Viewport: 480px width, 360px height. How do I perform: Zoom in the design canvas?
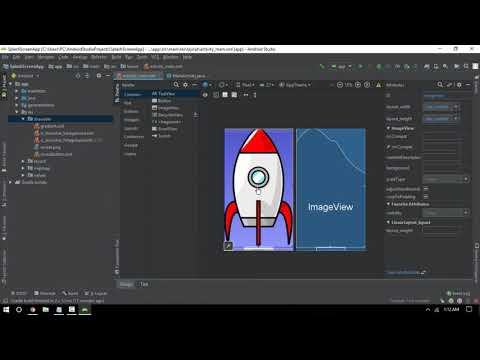pos(358,85)
